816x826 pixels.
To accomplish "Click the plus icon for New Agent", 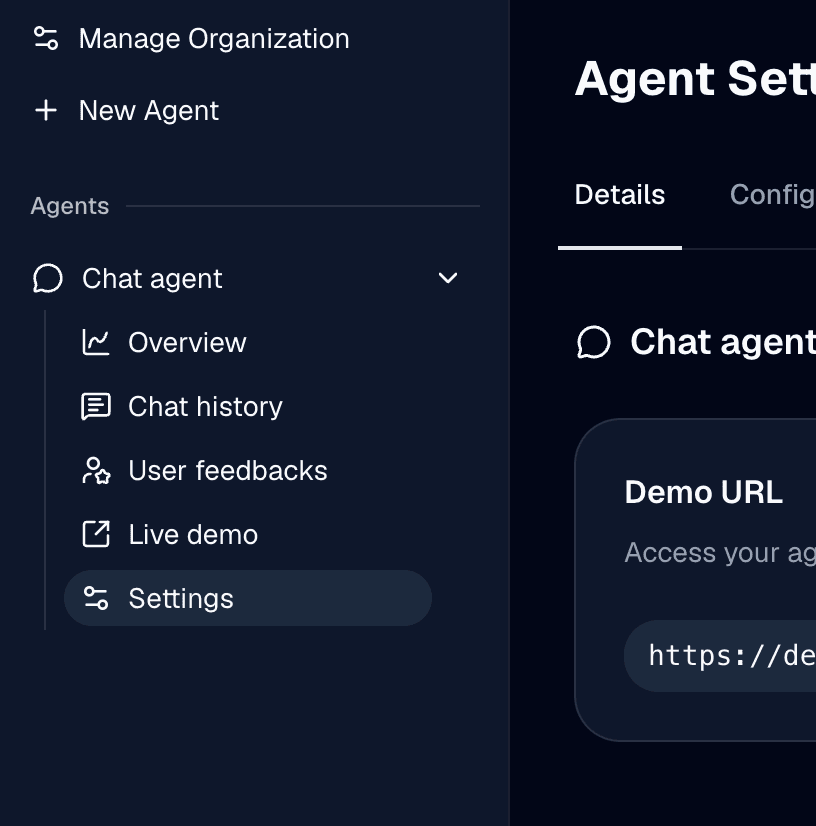I will 46,111.
